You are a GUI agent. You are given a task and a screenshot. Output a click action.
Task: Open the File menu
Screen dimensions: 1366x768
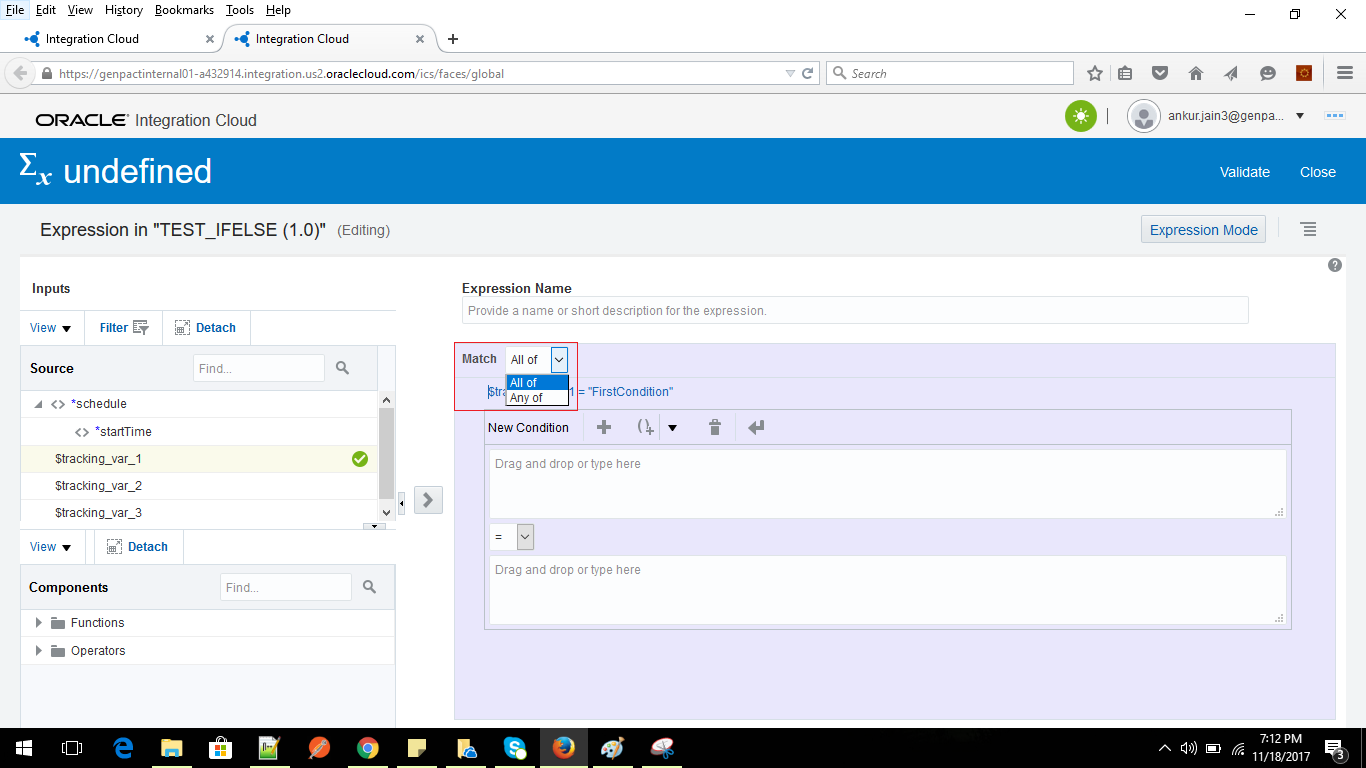[15, 10]
